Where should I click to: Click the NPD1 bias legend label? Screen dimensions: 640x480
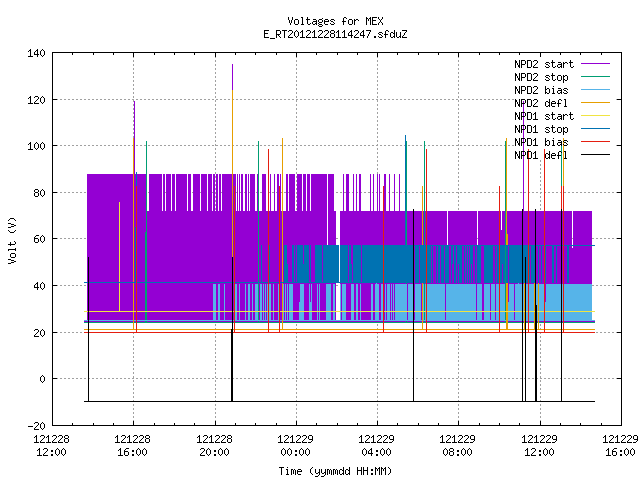click(x=541, y=142)
